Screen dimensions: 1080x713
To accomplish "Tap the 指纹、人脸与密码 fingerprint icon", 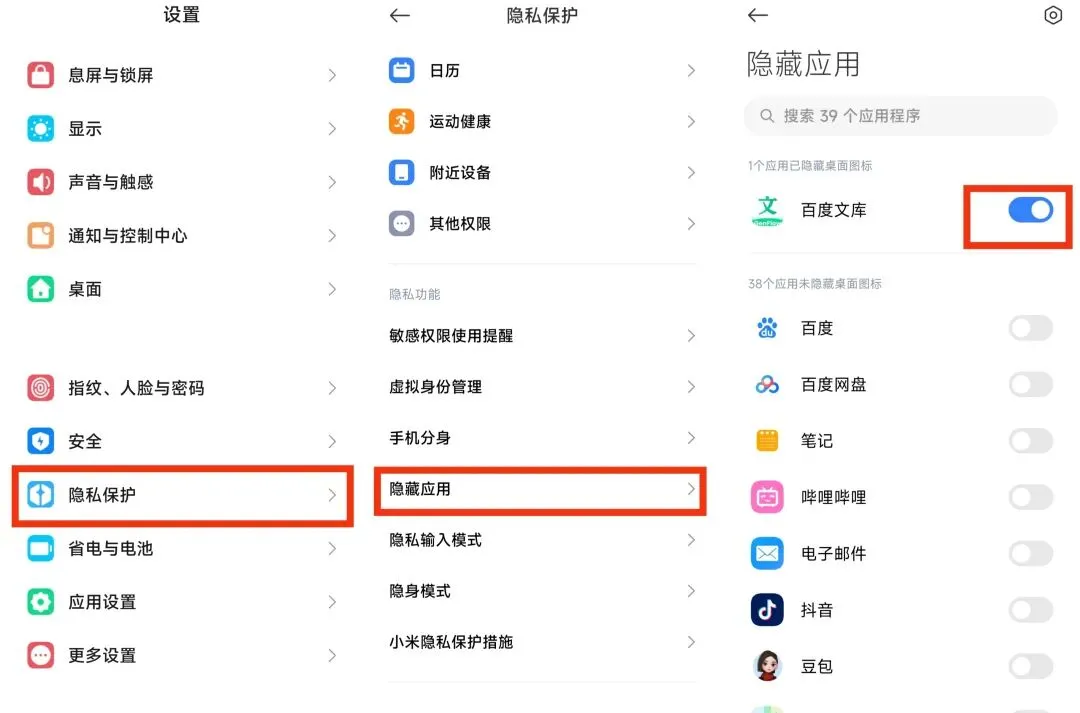I will pos(41,388).
